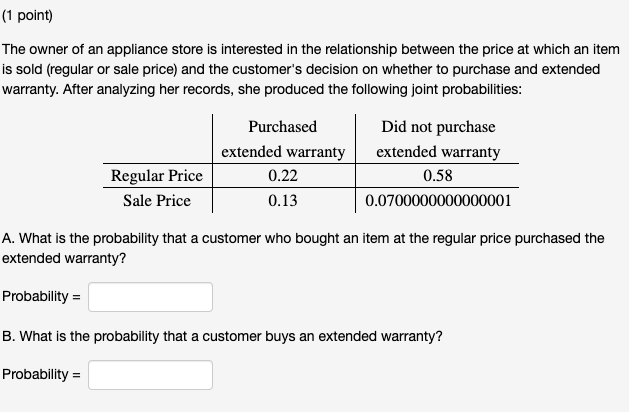Click the question B prompt text
This screenshot has width=629, height=412.
point(222,336)
